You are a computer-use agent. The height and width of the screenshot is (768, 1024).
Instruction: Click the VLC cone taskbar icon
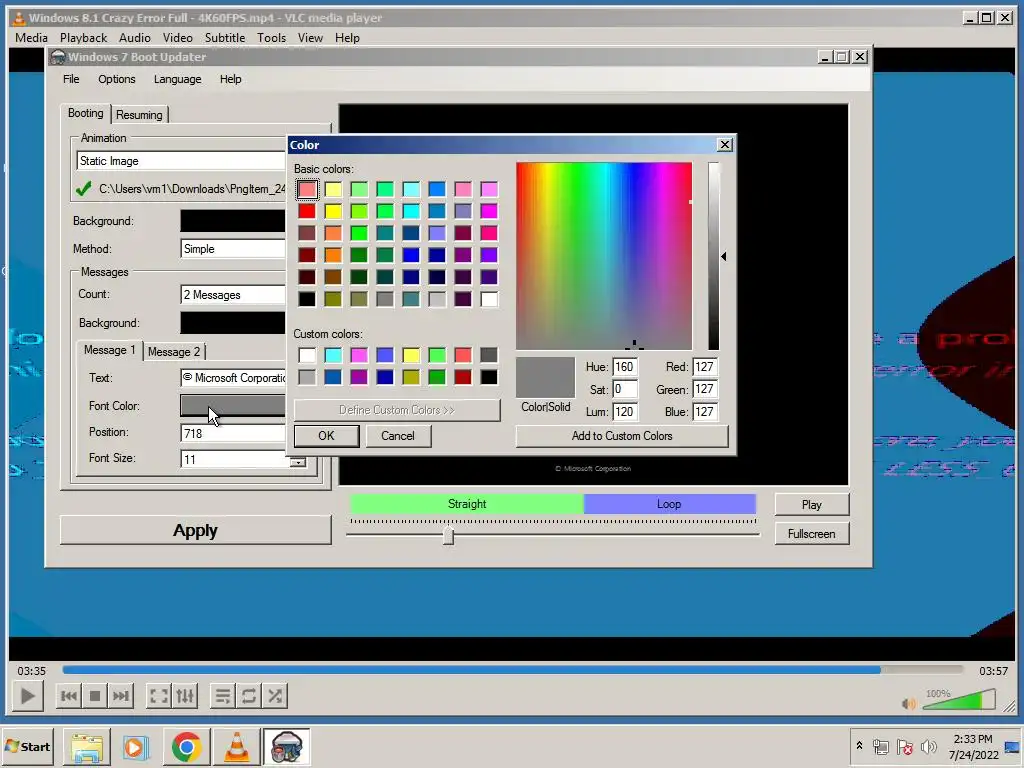tap(236, 747)
